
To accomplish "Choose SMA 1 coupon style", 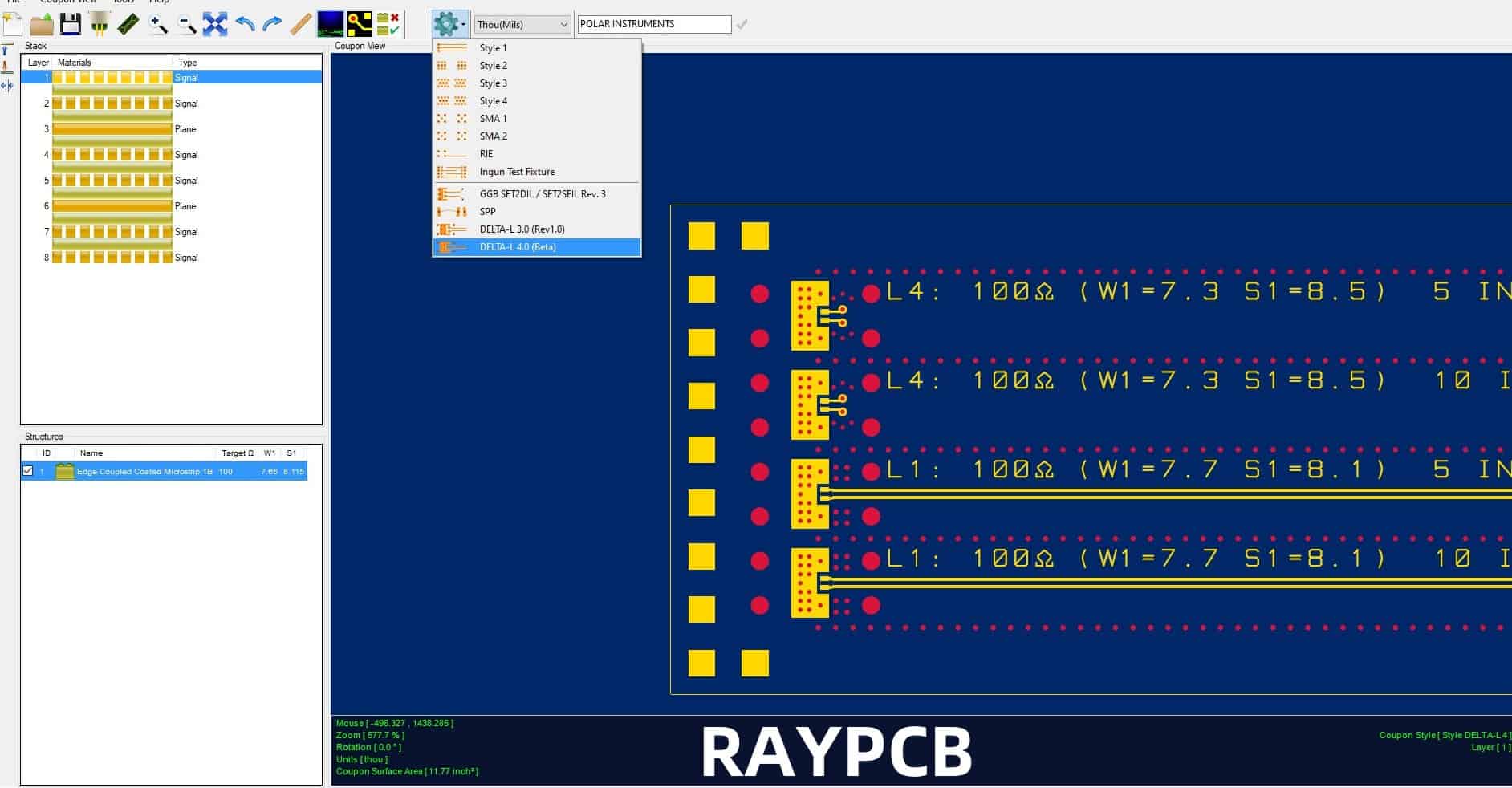I will pyautogui.click(x=493, y=118).
